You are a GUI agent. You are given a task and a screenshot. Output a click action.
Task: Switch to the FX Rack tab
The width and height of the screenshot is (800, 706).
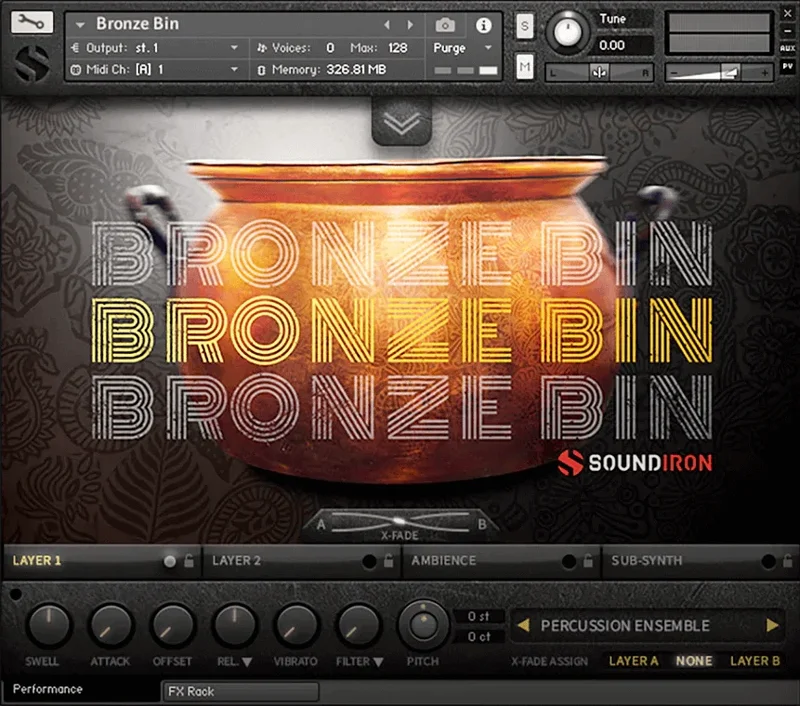(240, 692)
